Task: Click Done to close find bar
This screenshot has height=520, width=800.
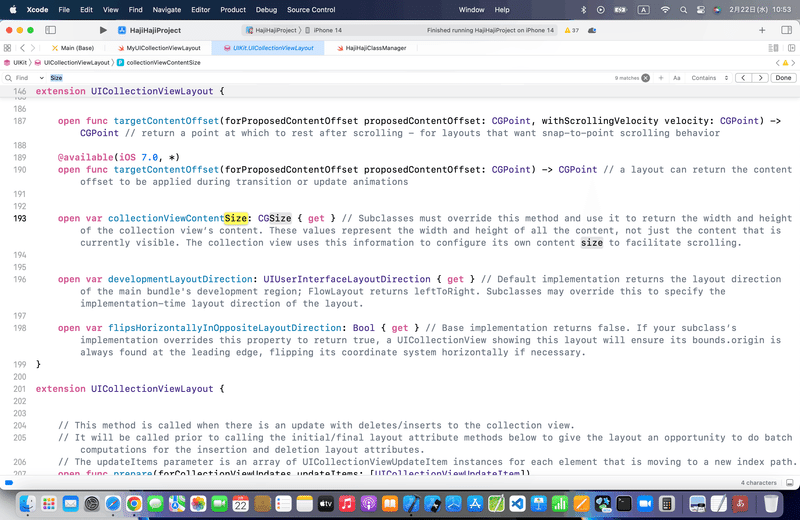Action: pyautogui.click(x=783, y=78)
